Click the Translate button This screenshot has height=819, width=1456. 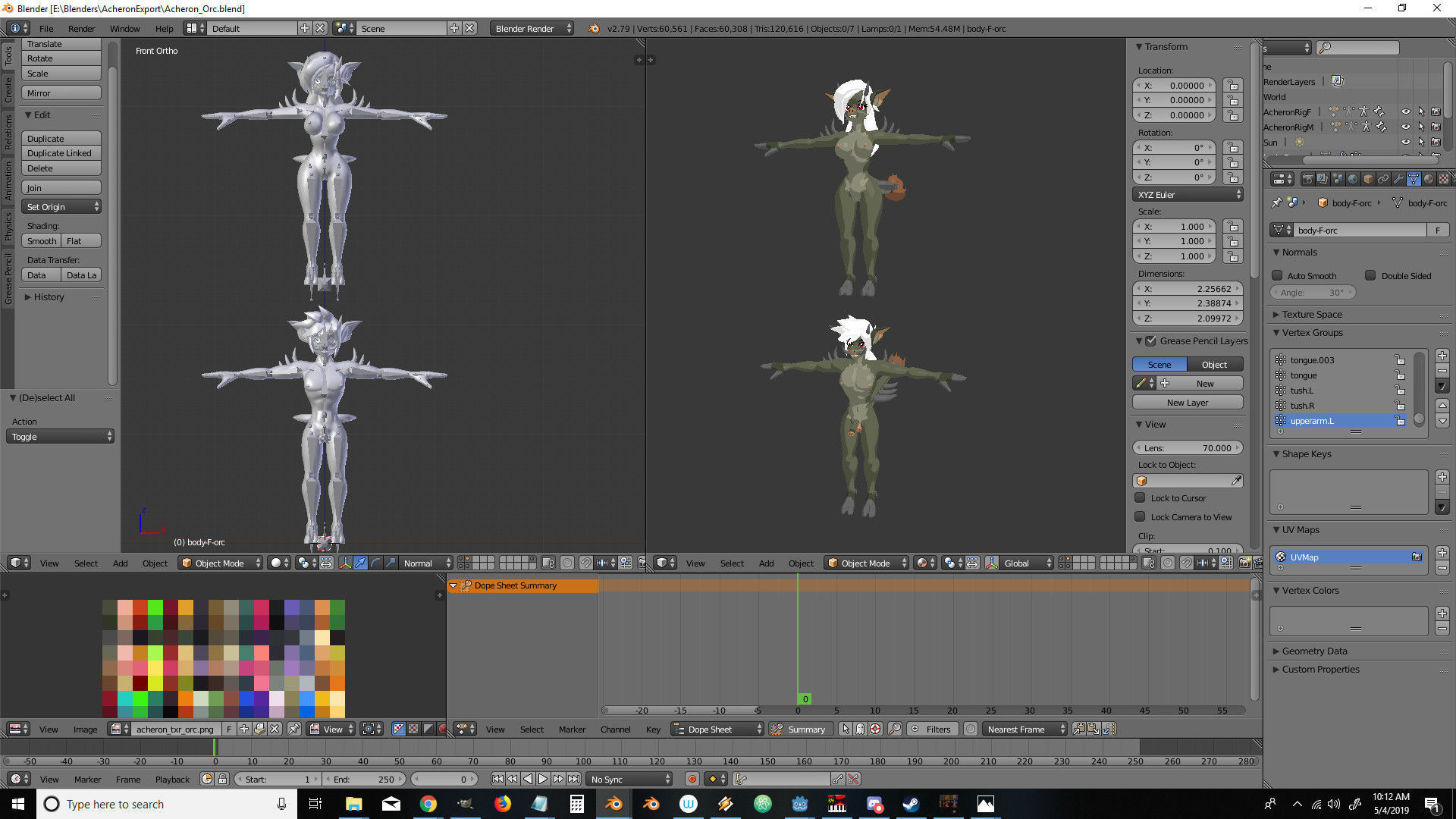pyautogui.click(x=61, y=44)
